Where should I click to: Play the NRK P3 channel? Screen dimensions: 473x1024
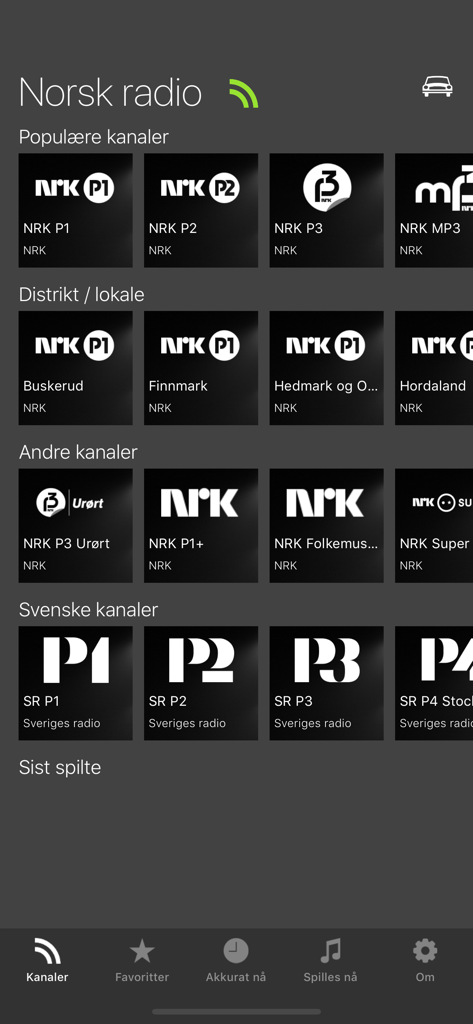[327, 210]
